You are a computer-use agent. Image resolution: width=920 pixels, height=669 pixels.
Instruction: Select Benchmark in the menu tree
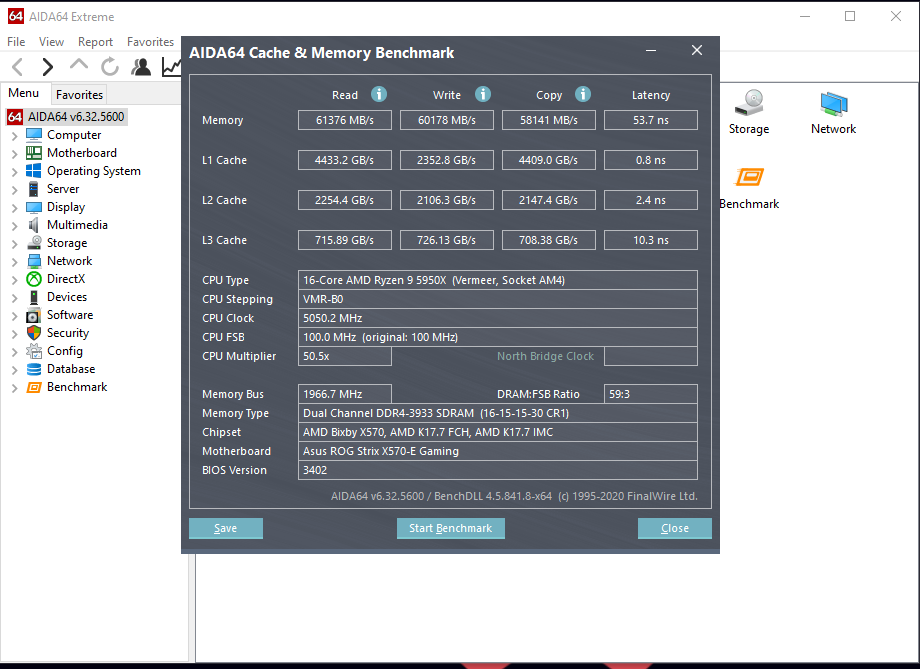tap(77, 387)
